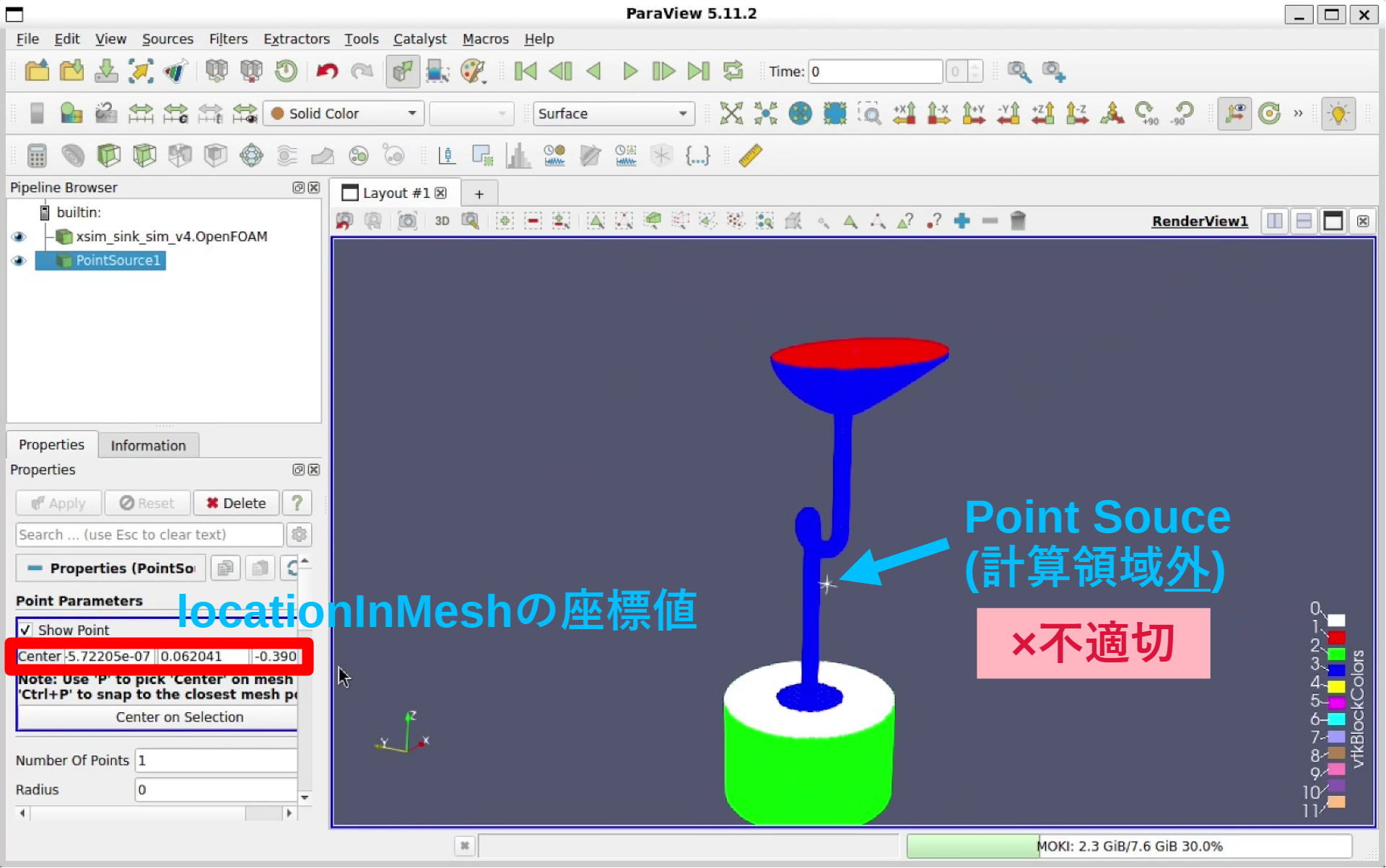
Task: Click the Edit Color Map palette icon
Action: tap(472, 71)
